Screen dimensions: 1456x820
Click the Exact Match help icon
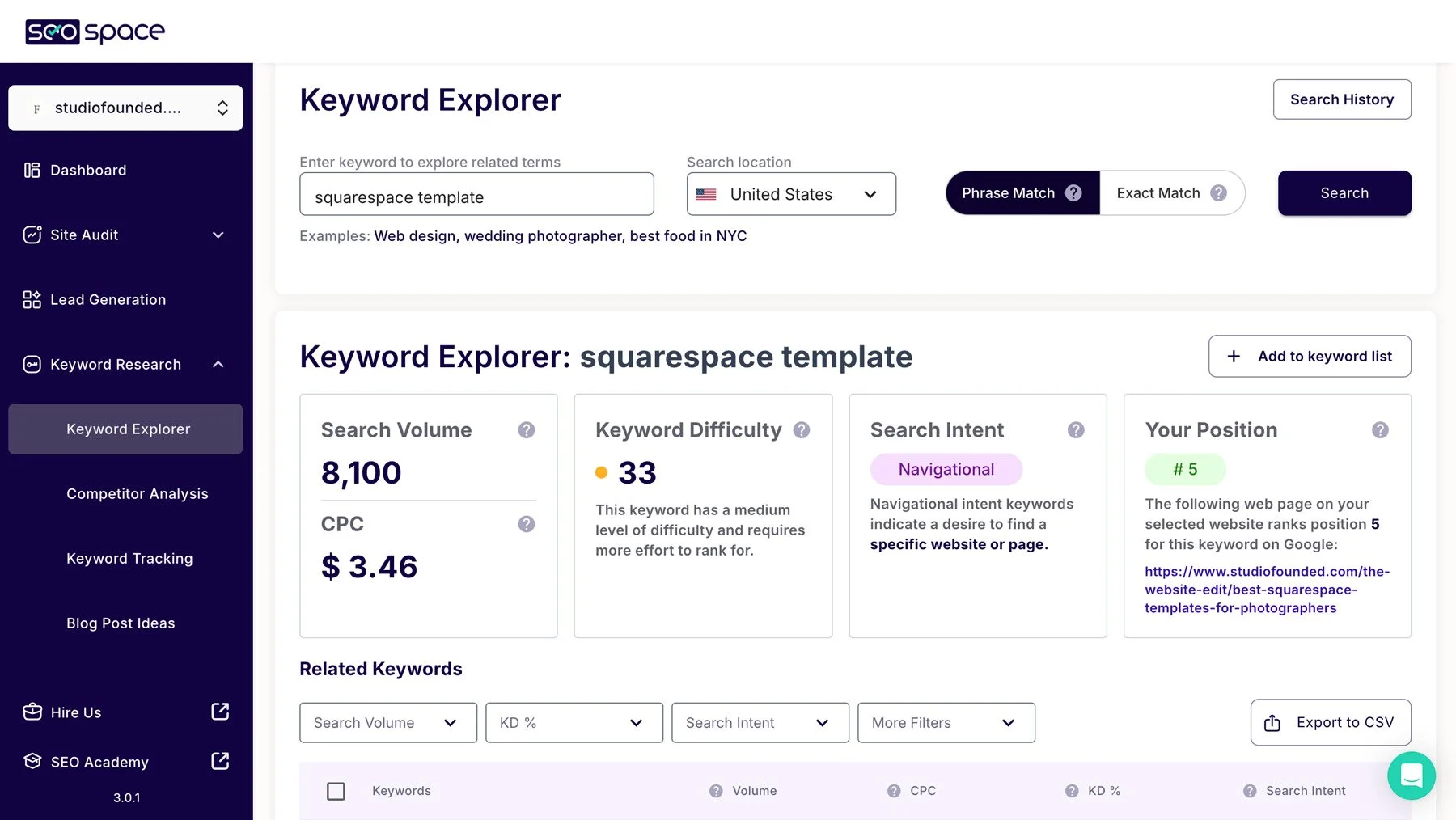click(x=1219, y=193)
